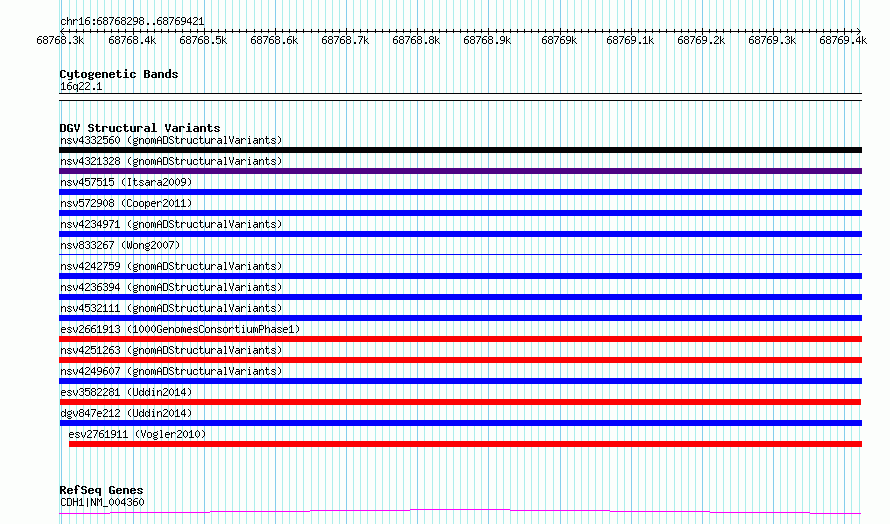890x524 pixels.
Task: Click the 68769k ruler tick label
Action: pos(559,40)
